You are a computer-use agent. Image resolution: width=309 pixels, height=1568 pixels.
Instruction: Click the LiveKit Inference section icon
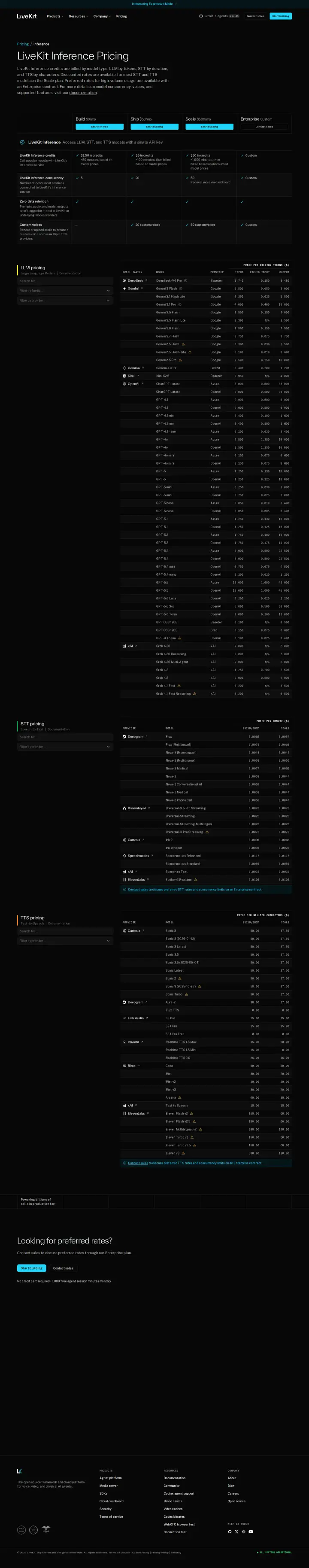(x=22, y=143)
